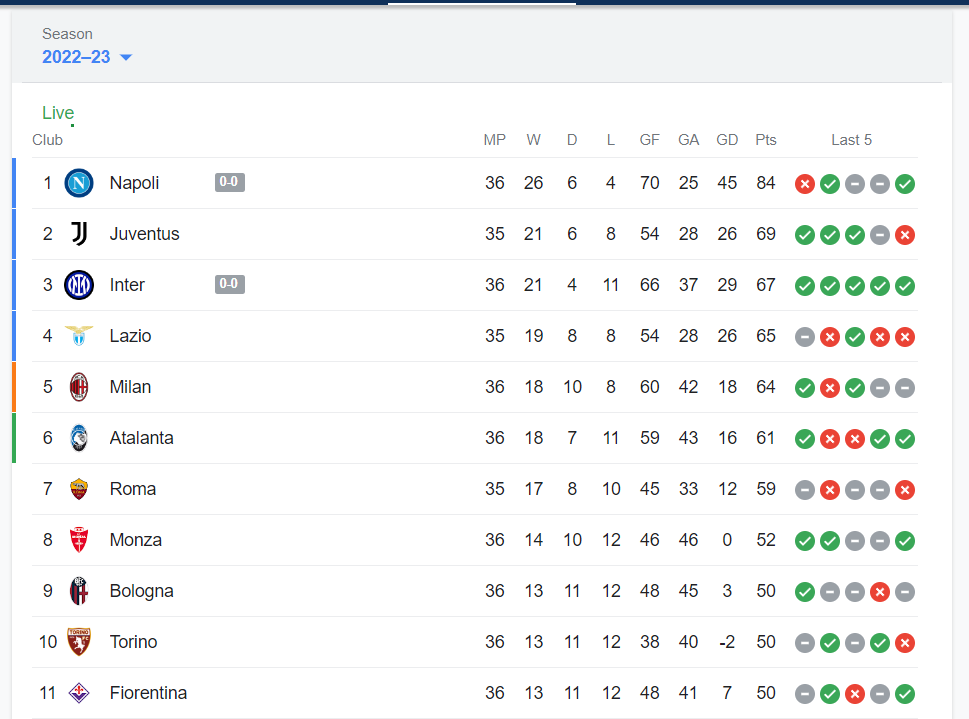Click the Juventus team name link

click(144, 234)
